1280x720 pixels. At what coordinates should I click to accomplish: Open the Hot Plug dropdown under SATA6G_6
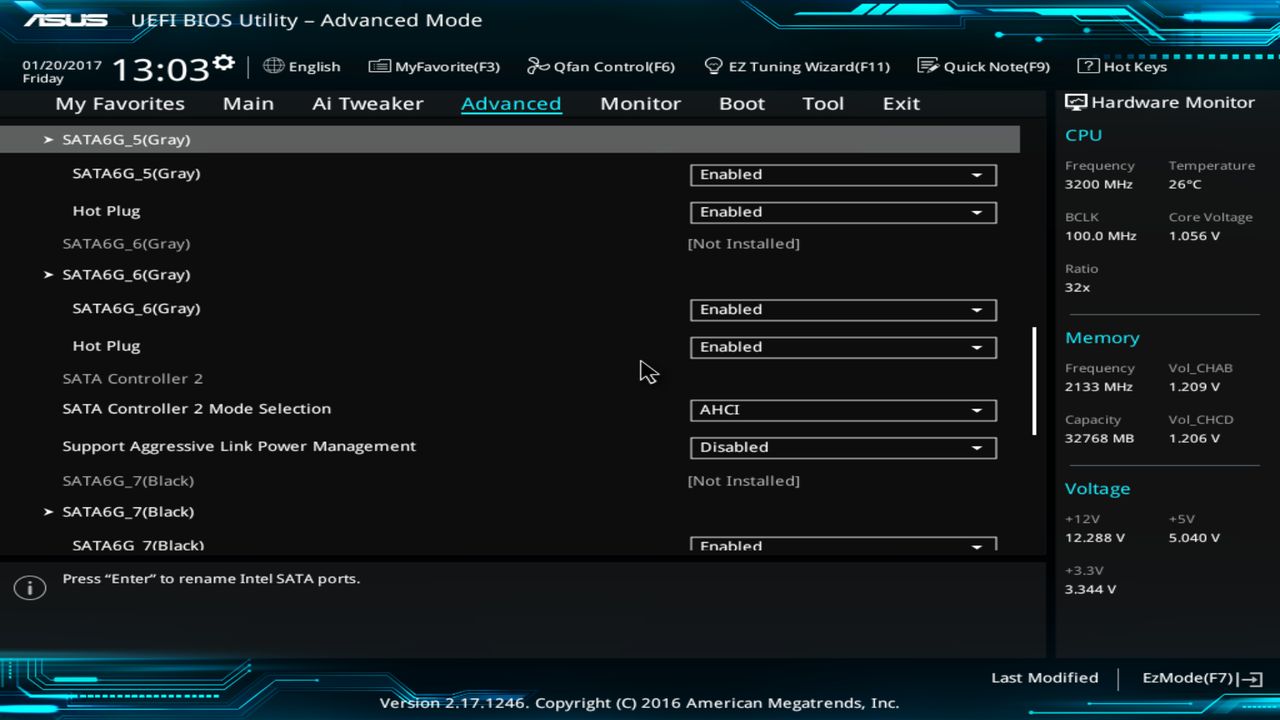[x=843, y=347]
